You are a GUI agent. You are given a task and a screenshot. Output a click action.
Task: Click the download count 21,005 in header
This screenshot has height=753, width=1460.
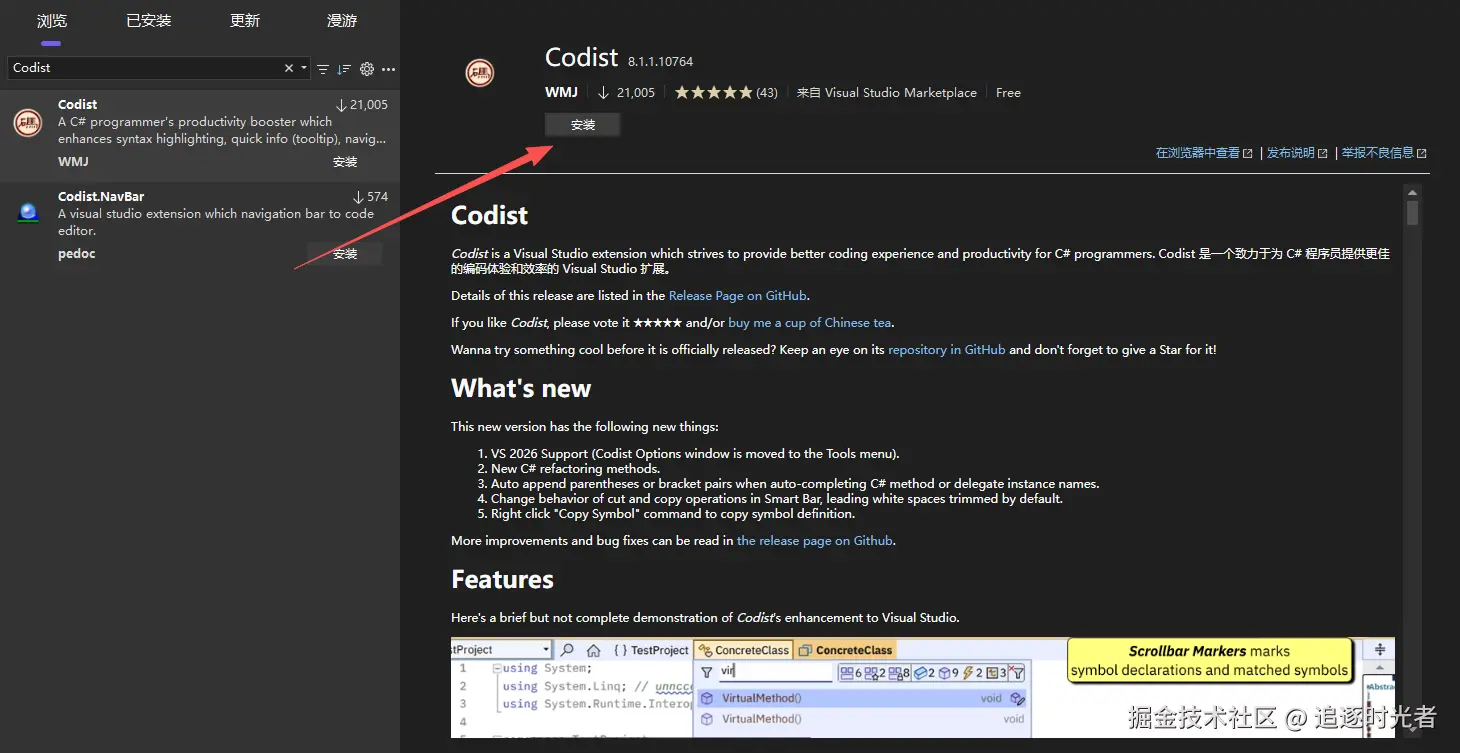pos(626,92)
